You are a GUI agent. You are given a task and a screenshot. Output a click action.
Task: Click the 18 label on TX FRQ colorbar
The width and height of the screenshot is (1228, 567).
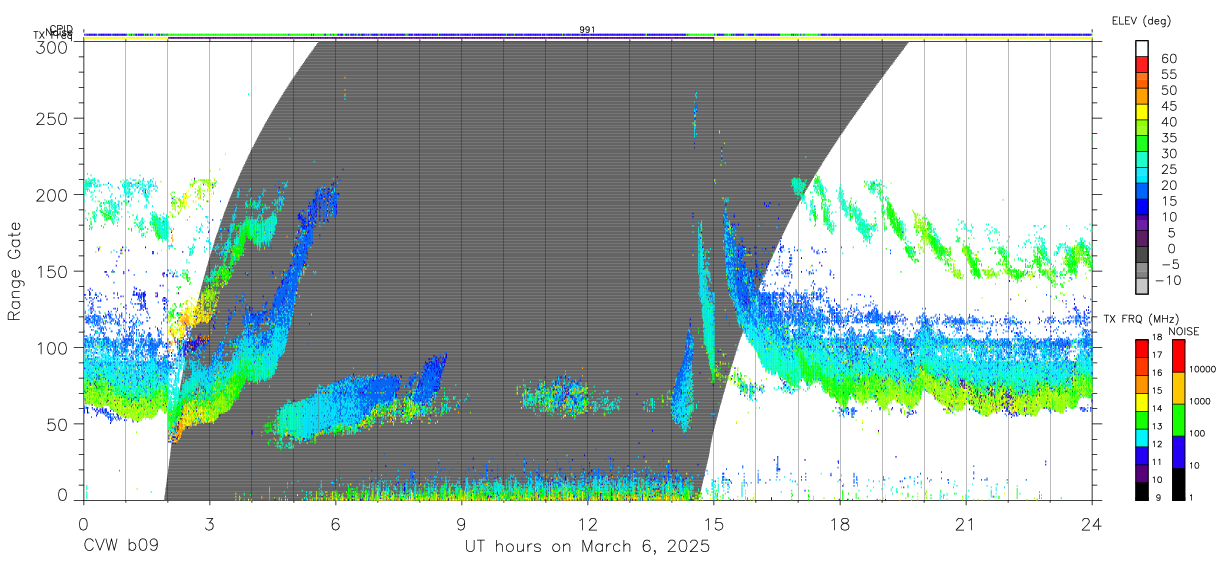[1158, 338]
